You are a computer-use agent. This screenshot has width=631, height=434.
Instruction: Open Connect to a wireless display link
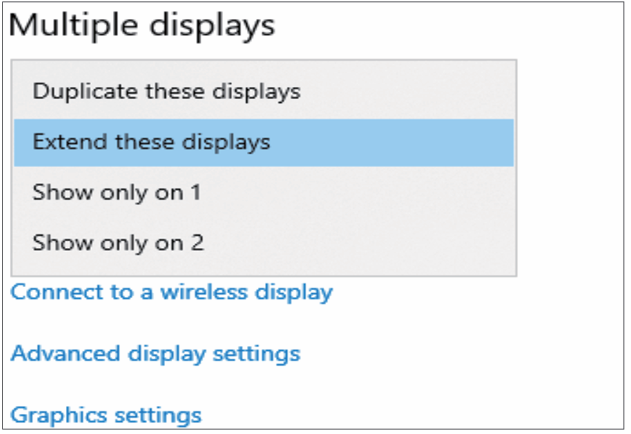[x=171, y=293]
